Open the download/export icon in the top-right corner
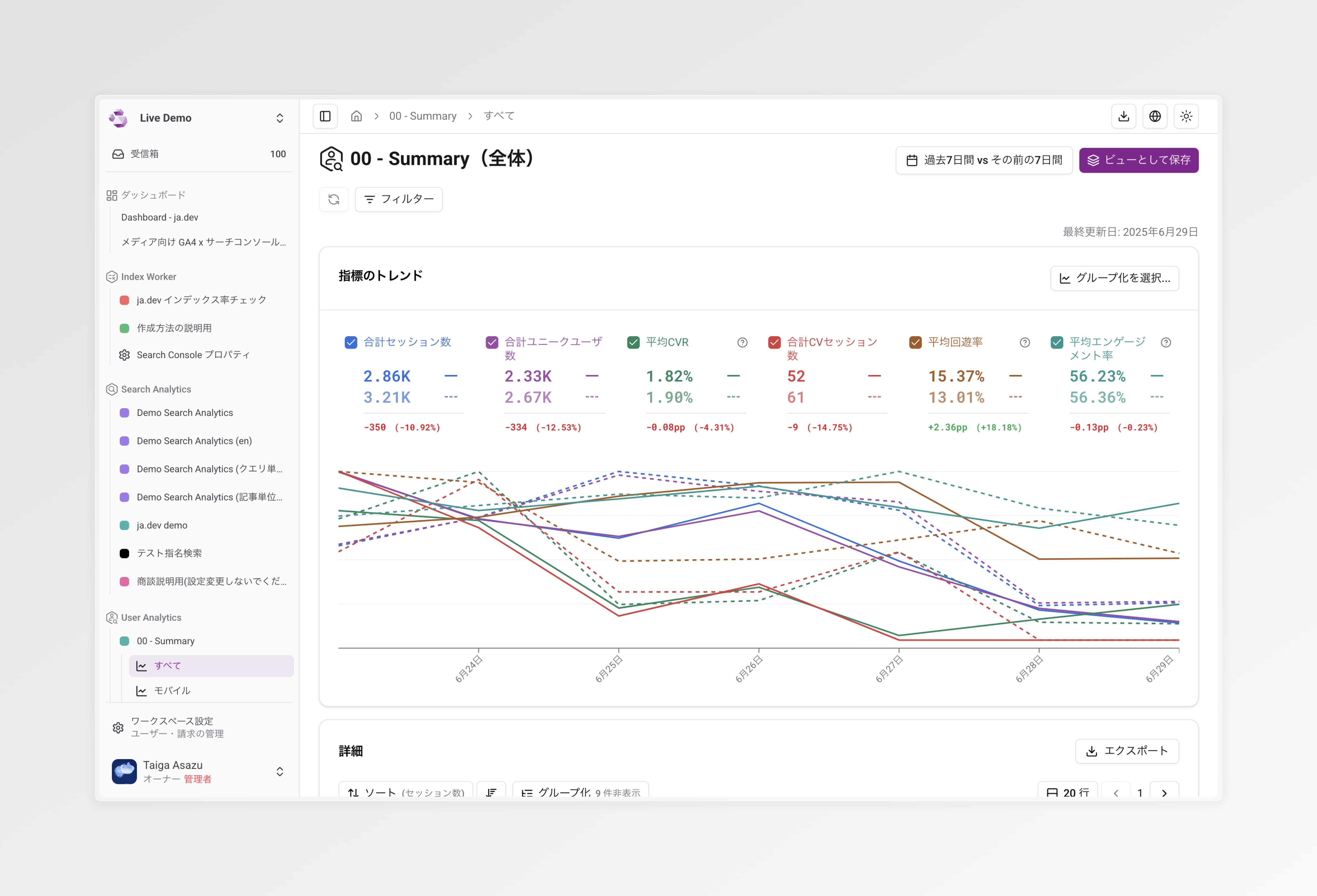 (1124, 116)
